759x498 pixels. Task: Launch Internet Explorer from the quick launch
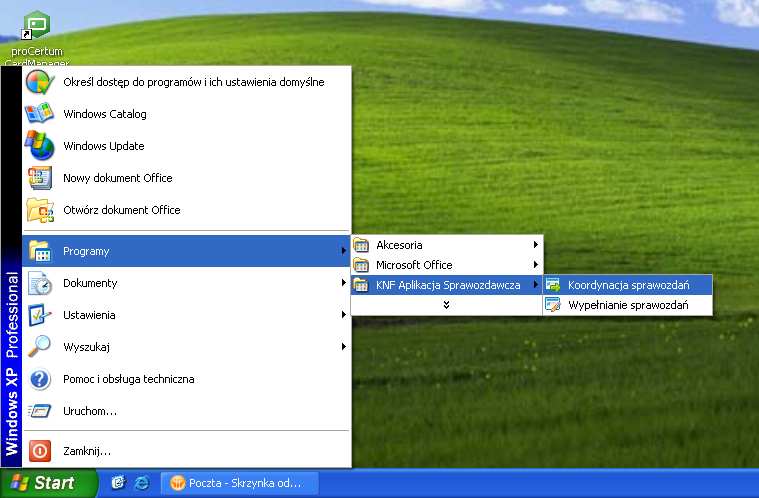click(x=142, y=483)
